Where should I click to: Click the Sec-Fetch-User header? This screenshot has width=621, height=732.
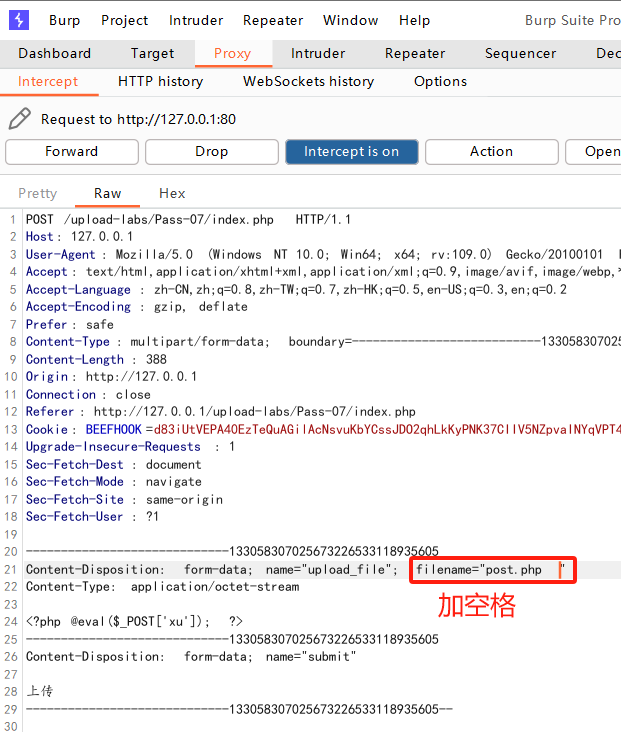(x=92, y=517)
